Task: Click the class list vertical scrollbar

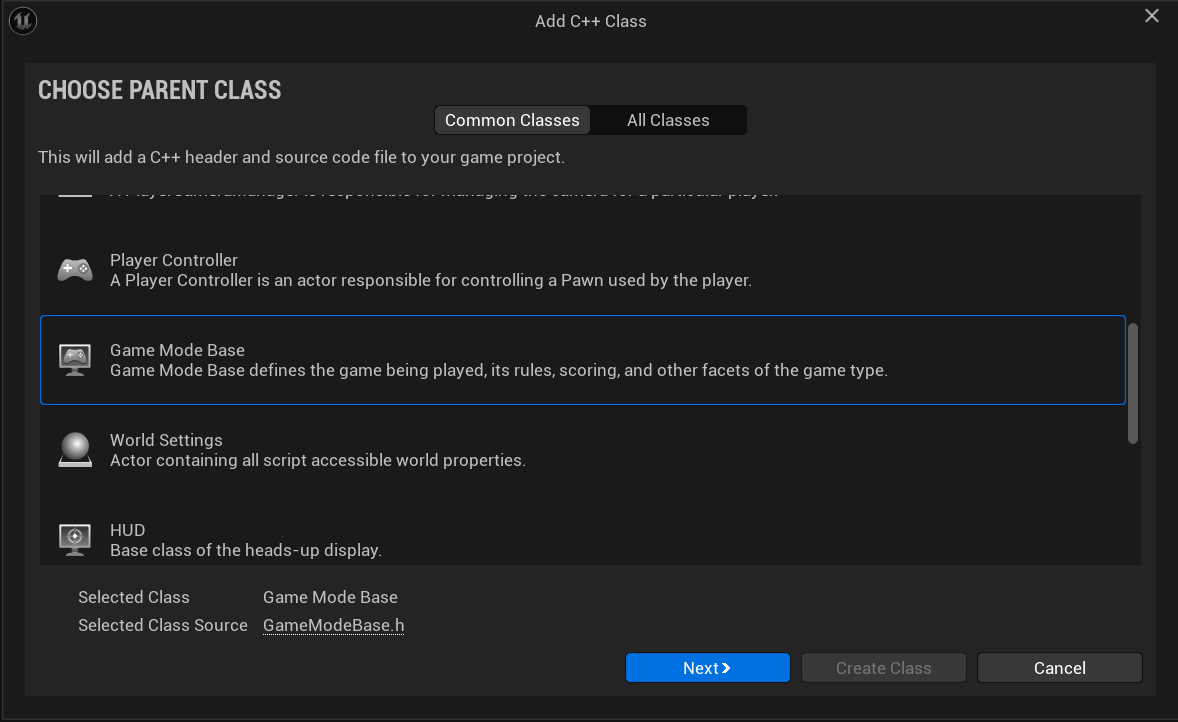Action: (1133, 383)
